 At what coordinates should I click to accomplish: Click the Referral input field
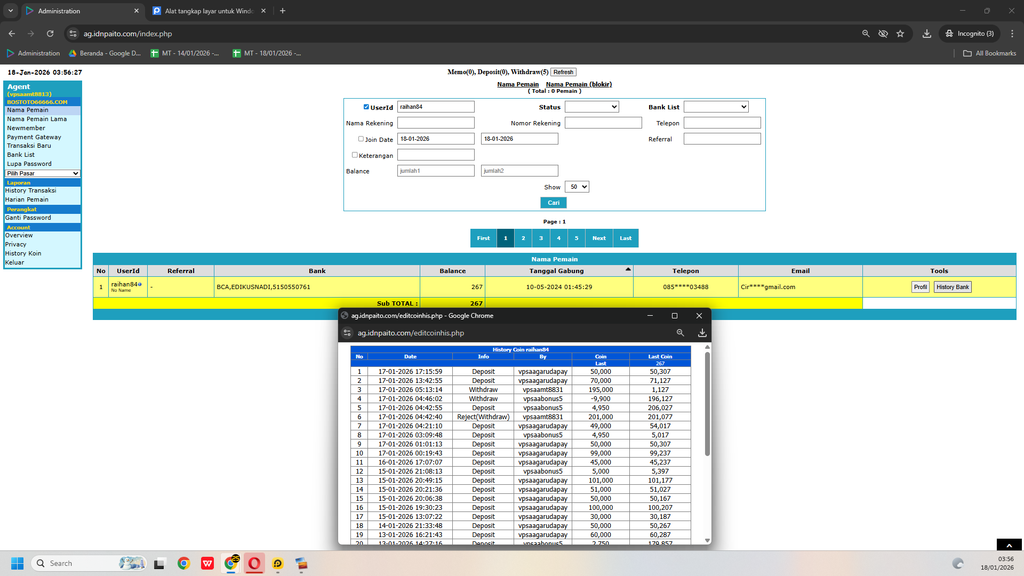click(722, 138)
